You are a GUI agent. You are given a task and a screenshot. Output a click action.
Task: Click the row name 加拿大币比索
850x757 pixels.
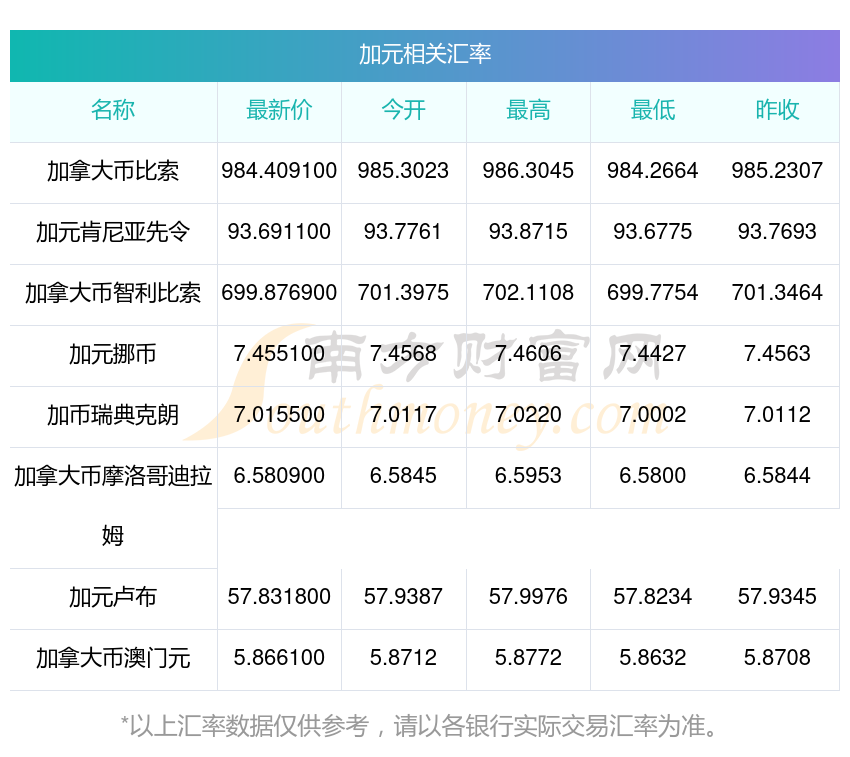pyautogui.click(x=113, y=171)
